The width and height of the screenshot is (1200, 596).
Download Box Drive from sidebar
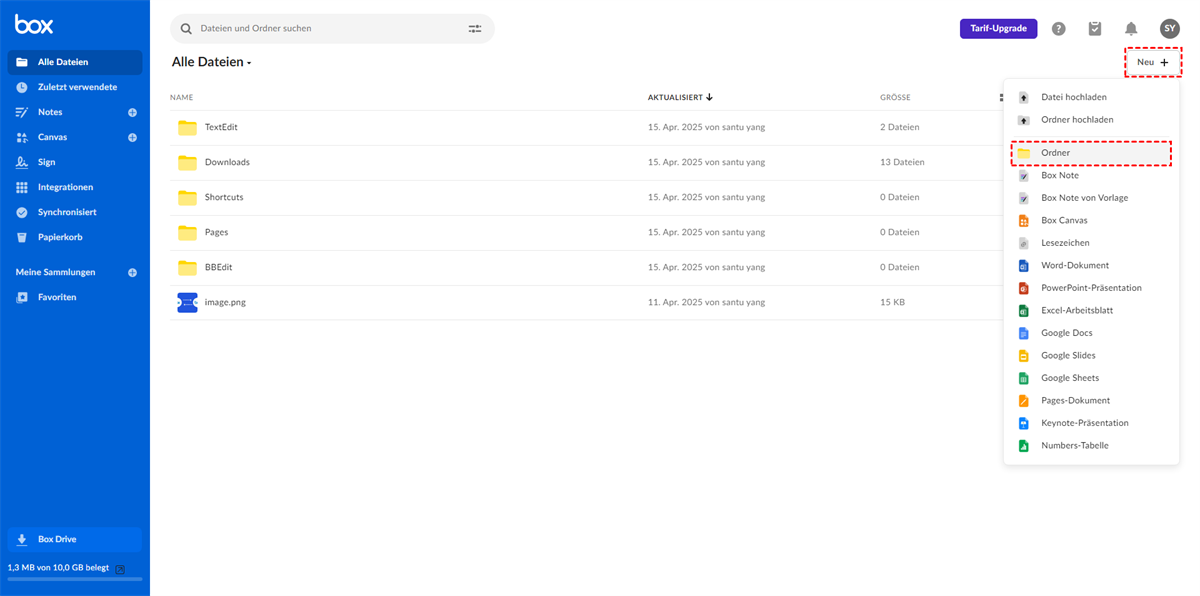pos(75,539)
